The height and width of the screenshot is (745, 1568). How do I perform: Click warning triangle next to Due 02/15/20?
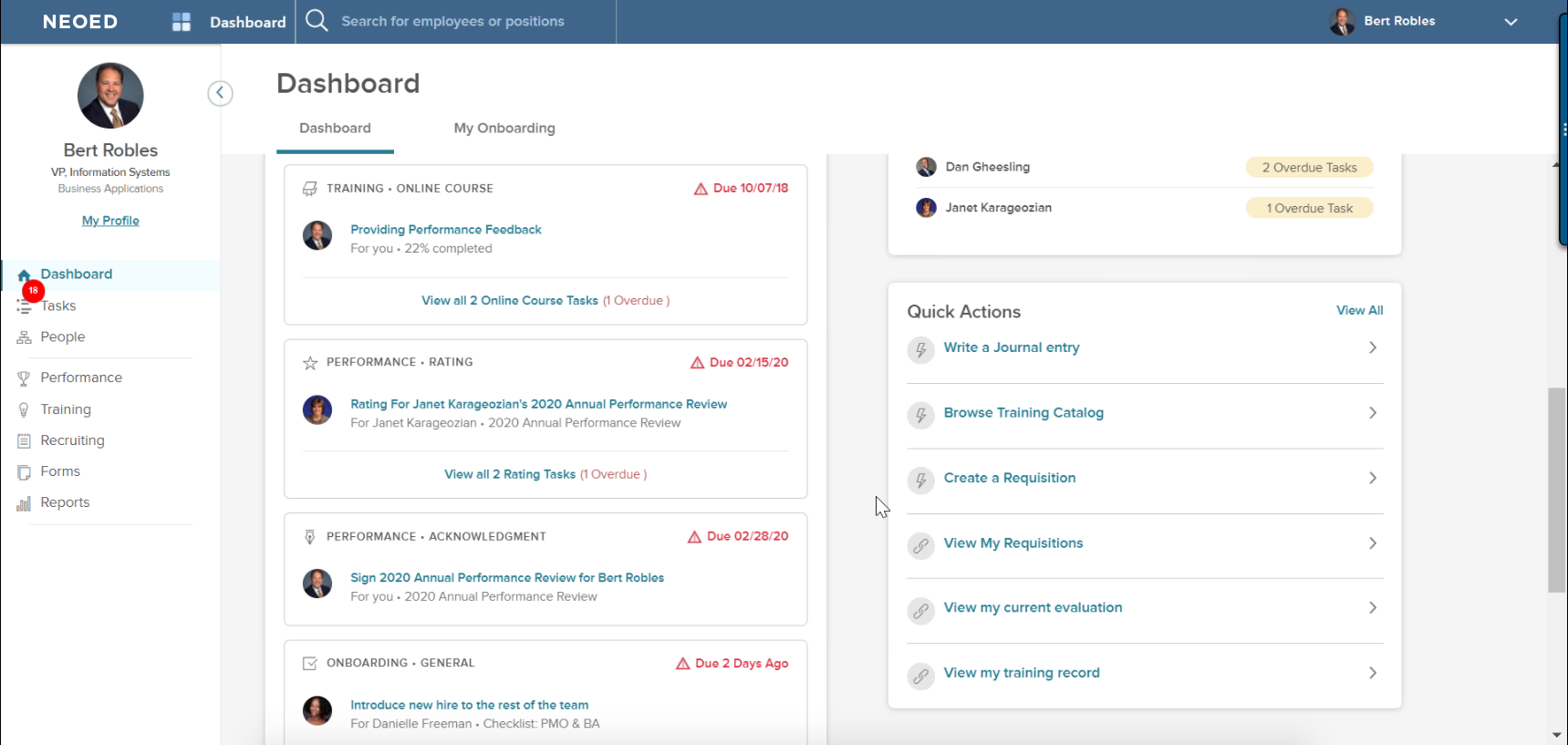(x=698, y=363)
